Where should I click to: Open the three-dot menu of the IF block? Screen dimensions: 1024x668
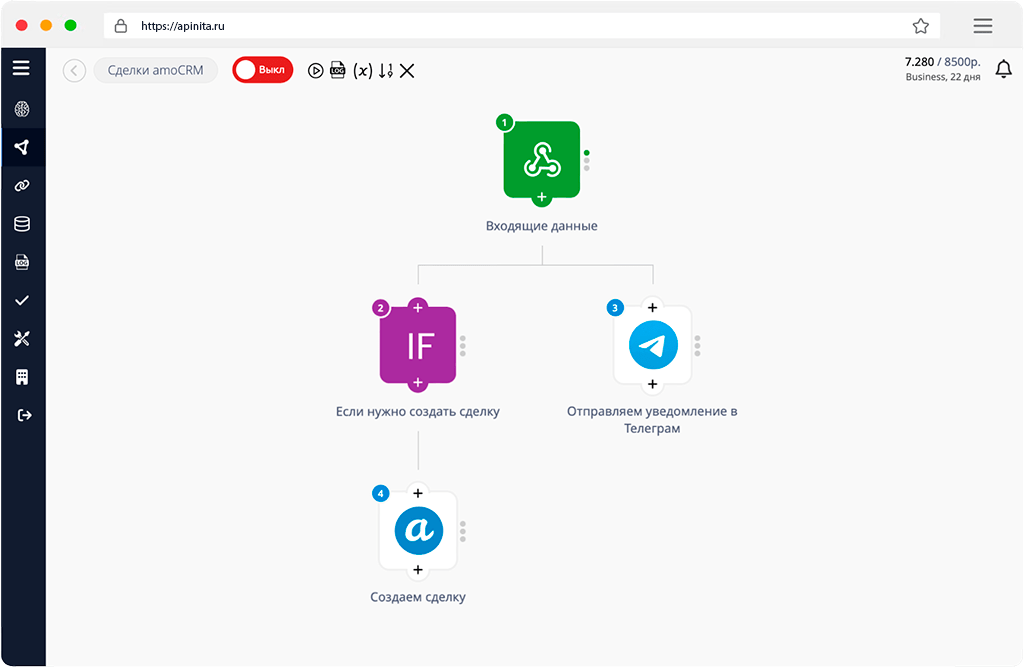coord(463,346)
